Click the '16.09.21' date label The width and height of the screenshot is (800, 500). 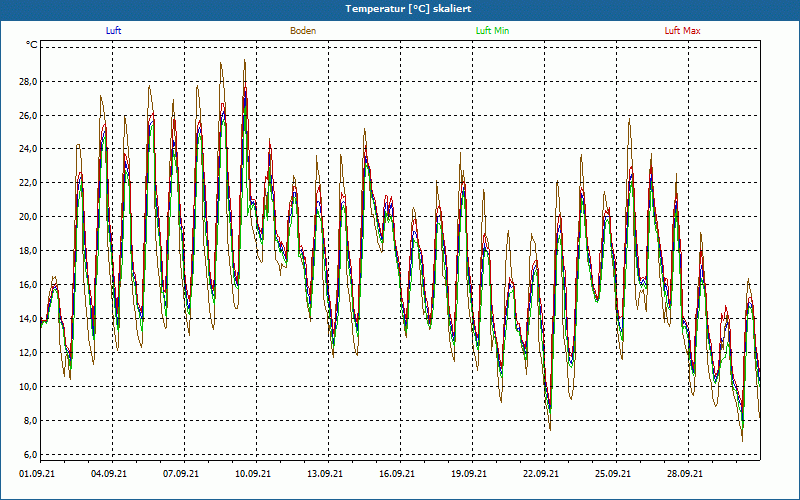click(x=397, y=474)
